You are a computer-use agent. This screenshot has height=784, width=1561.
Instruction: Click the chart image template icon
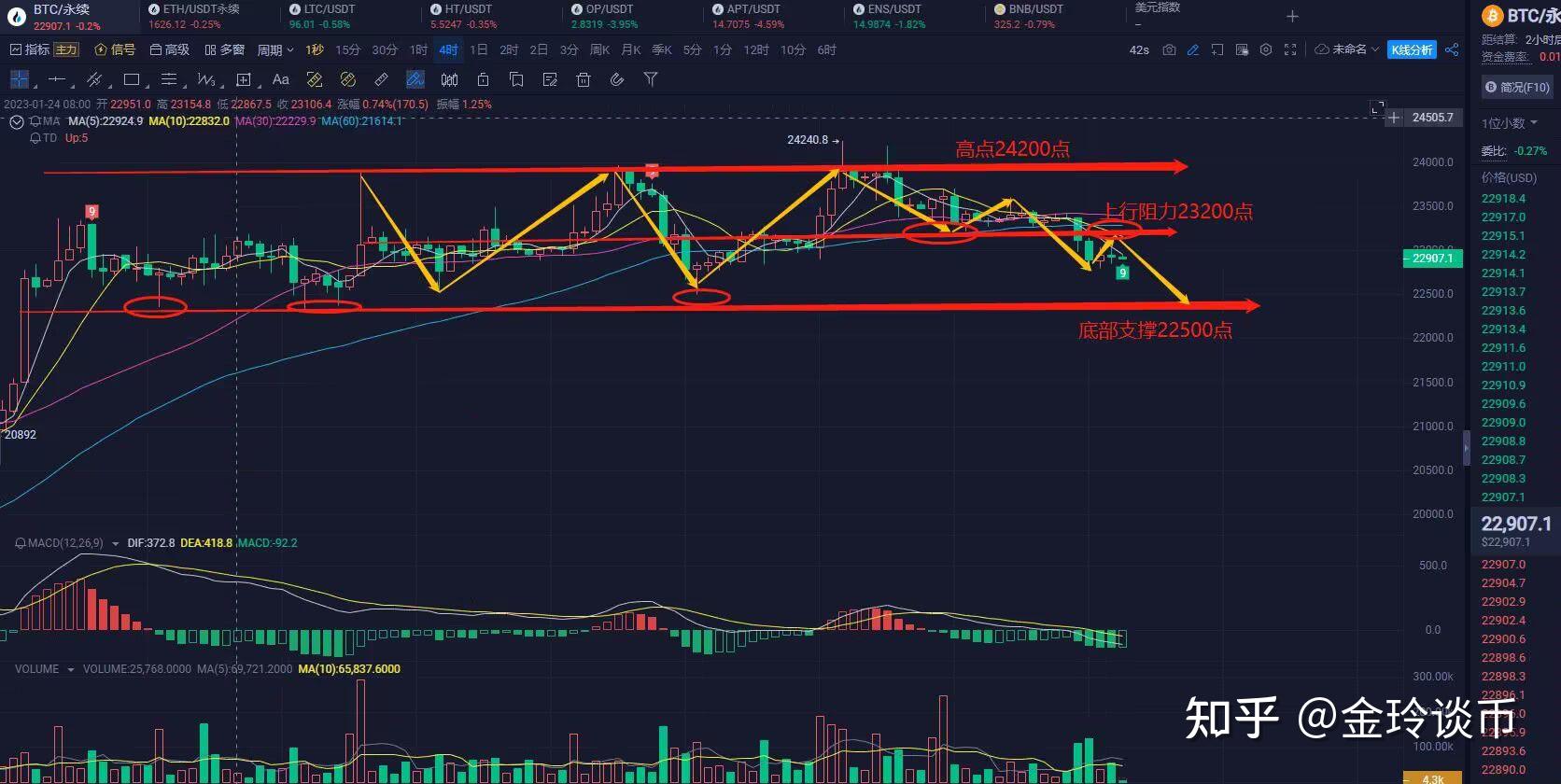pos(1242,49)
